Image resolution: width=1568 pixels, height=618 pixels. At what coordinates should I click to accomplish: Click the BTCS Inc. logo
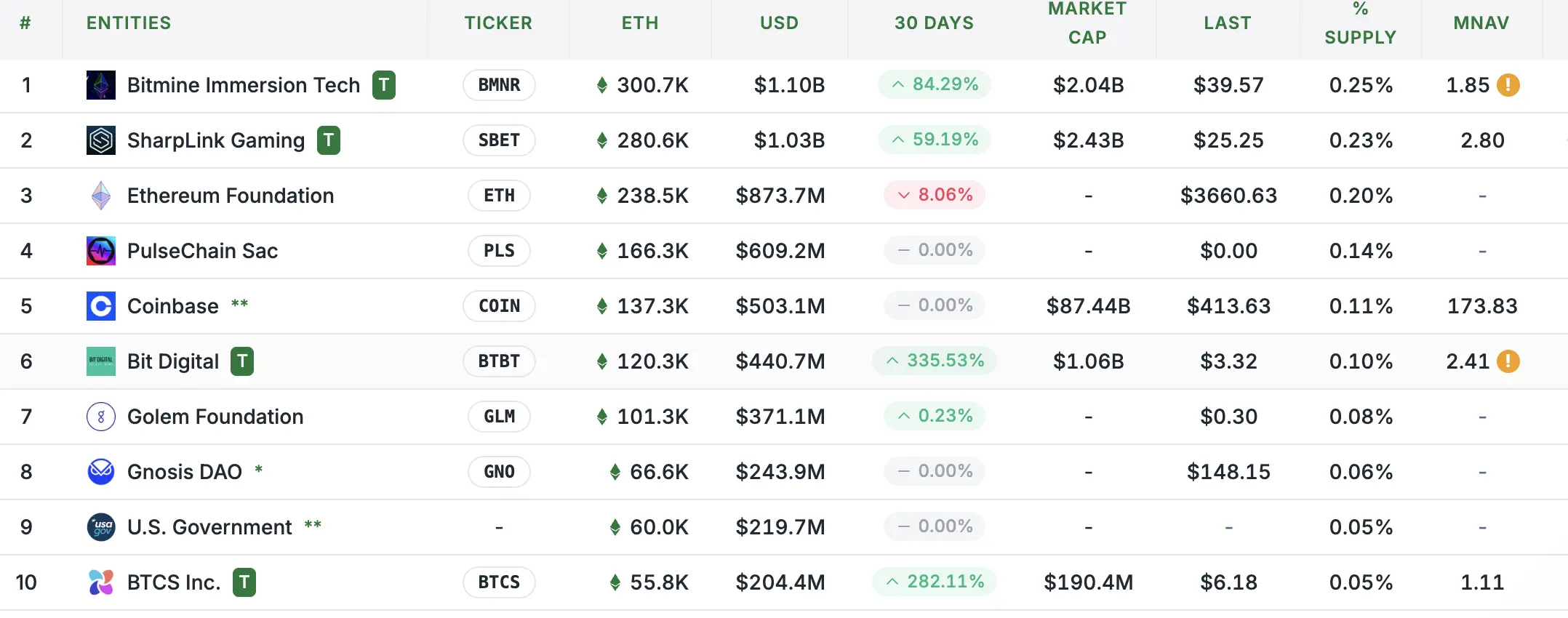coord(100,582)
